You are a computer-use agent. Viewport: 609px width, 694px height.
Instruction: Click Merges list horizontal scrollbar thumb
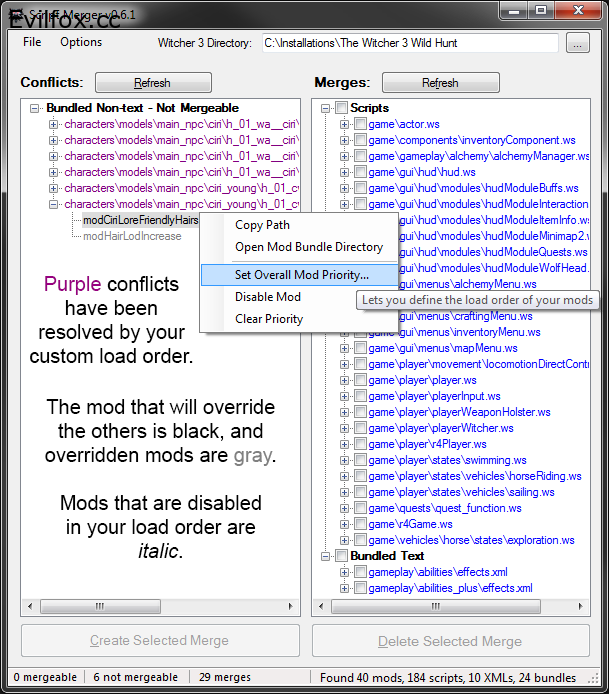436,606
